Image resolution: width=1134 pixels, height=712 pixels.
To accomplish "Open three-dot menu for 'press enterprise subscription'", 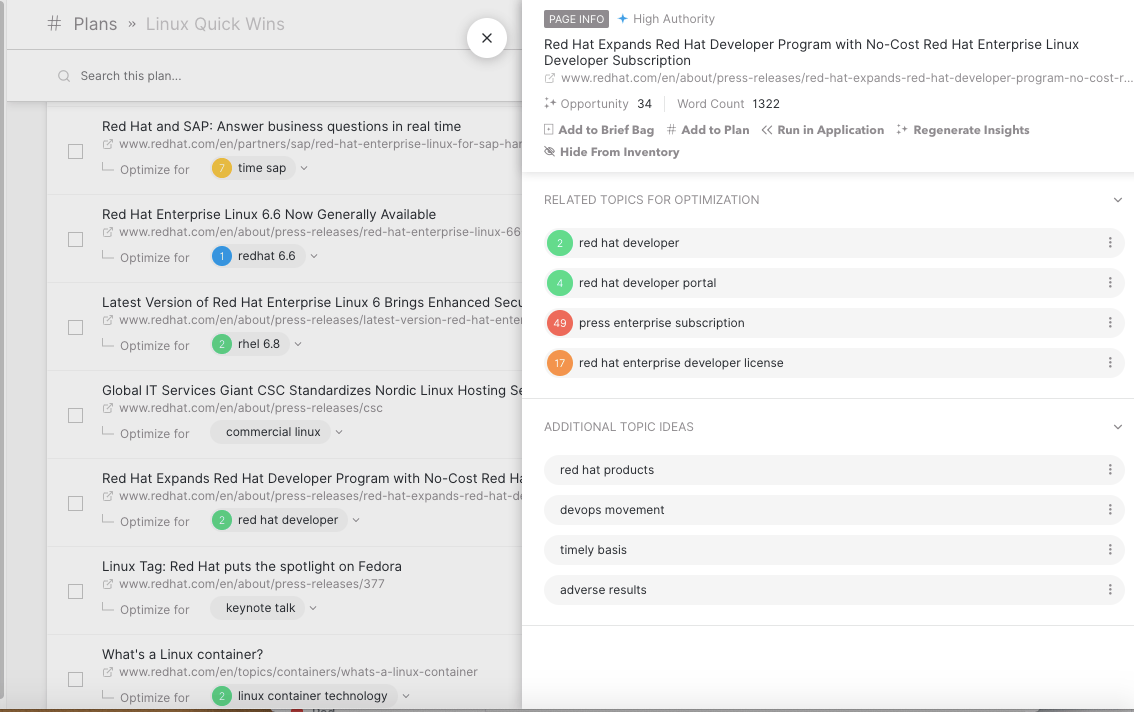I will pos(1110,323).
